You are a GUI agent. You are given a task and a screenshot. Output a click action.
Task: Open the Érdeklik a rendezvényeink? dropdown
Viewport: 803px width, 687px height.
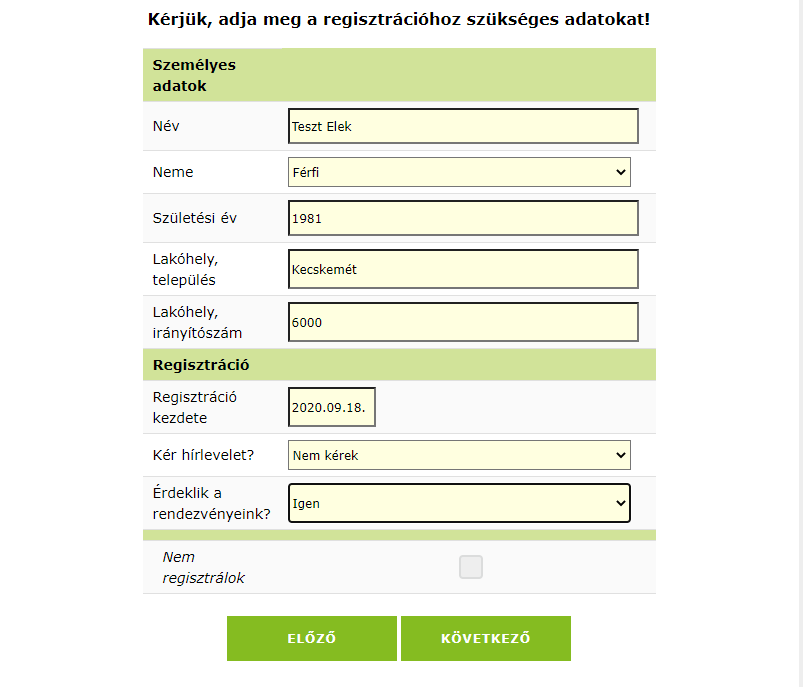(459, 503)
